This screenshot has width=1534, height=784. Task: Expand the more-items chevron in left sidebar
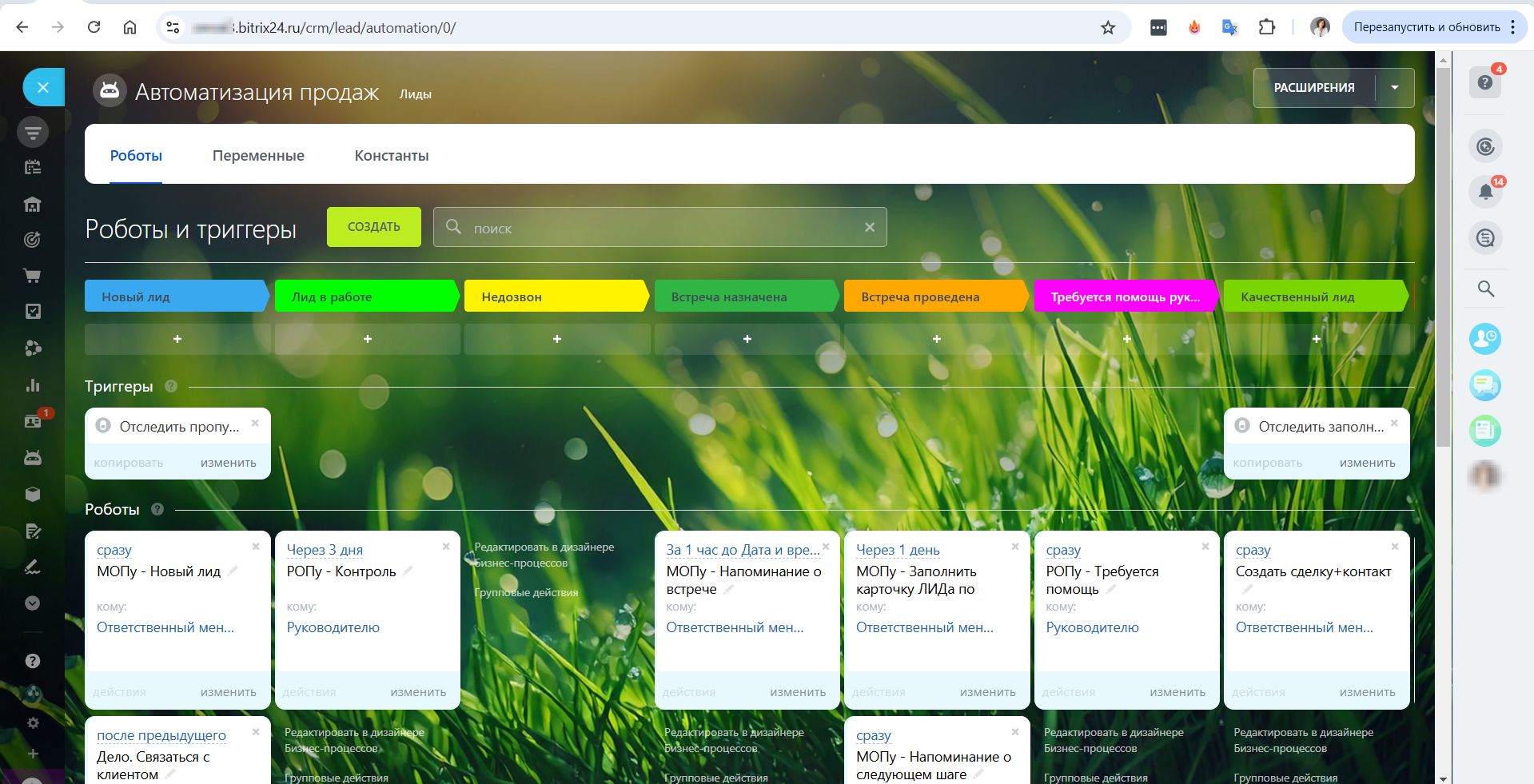(33, 603)
